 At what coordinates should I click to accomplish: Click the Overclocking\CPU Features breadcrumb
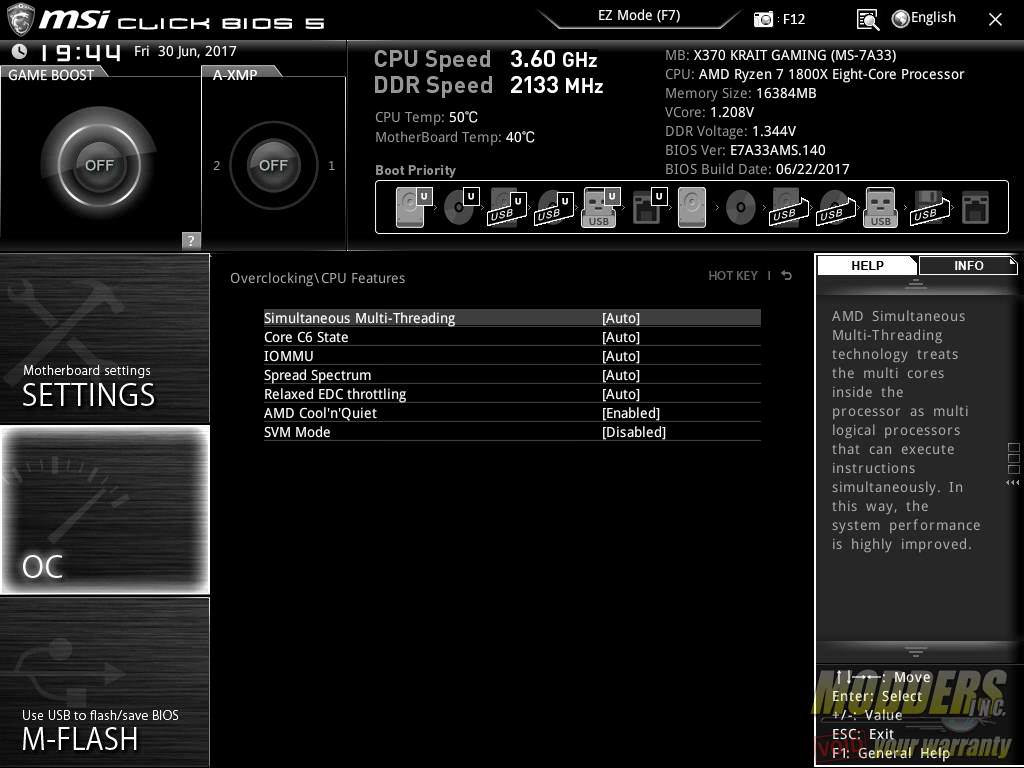[317, 278]
